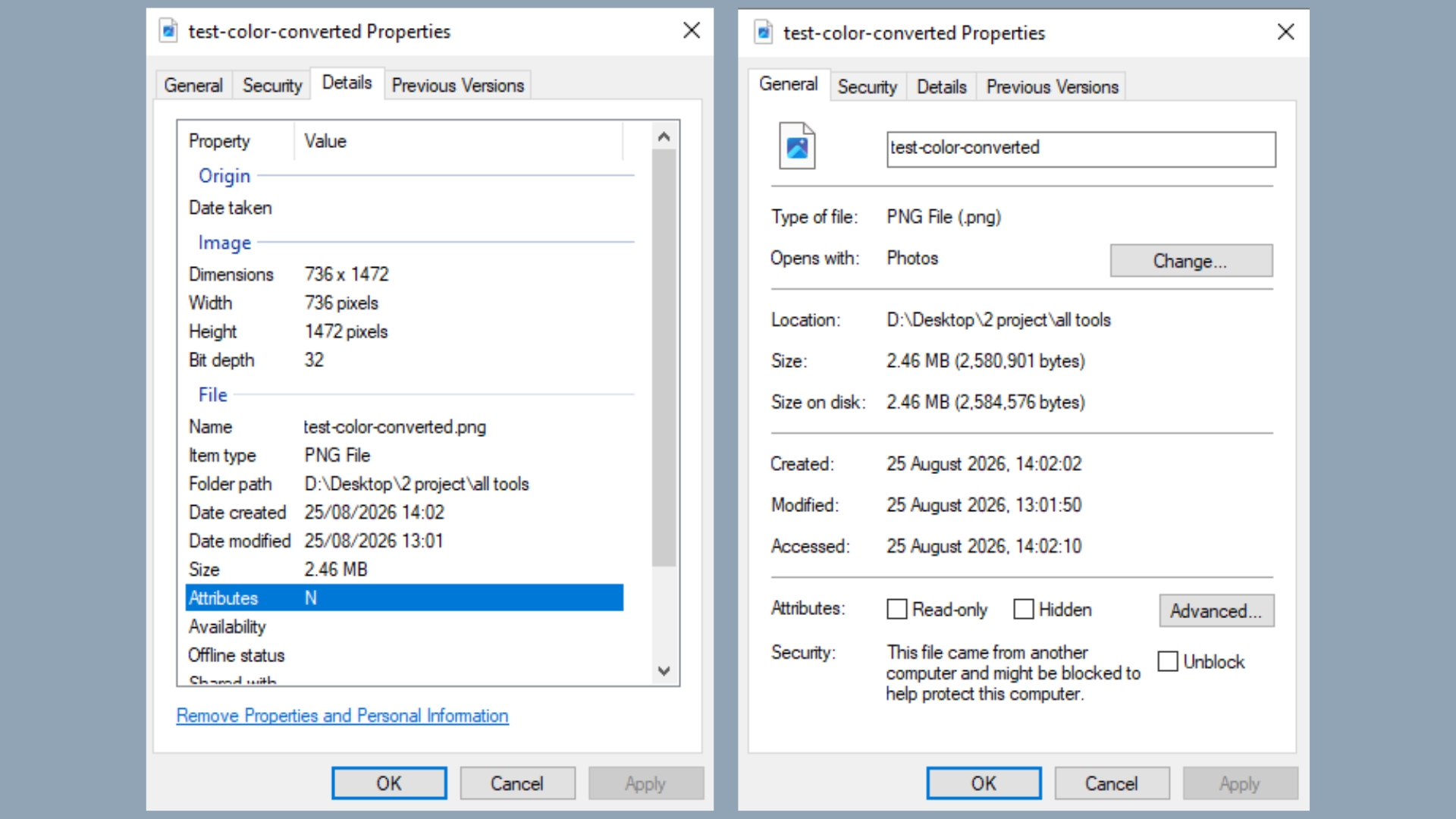
Task: Select the Date taken row
Action: (404, 208)
